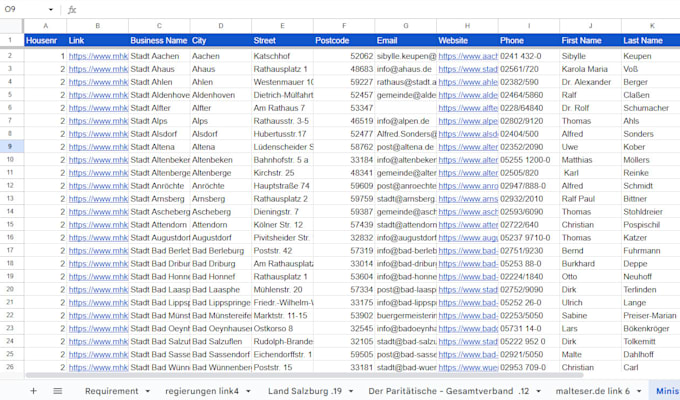The width and height of the screenshot is (680, 400).
Task: Open regierungen link4 tab dropdown arrow
Action: click(x=248, y=391)
